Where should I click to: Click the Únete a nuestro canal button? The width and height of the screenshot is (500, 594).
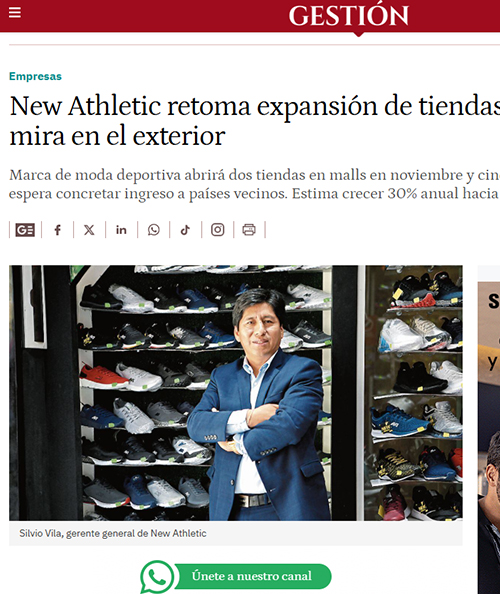[252, 576]
